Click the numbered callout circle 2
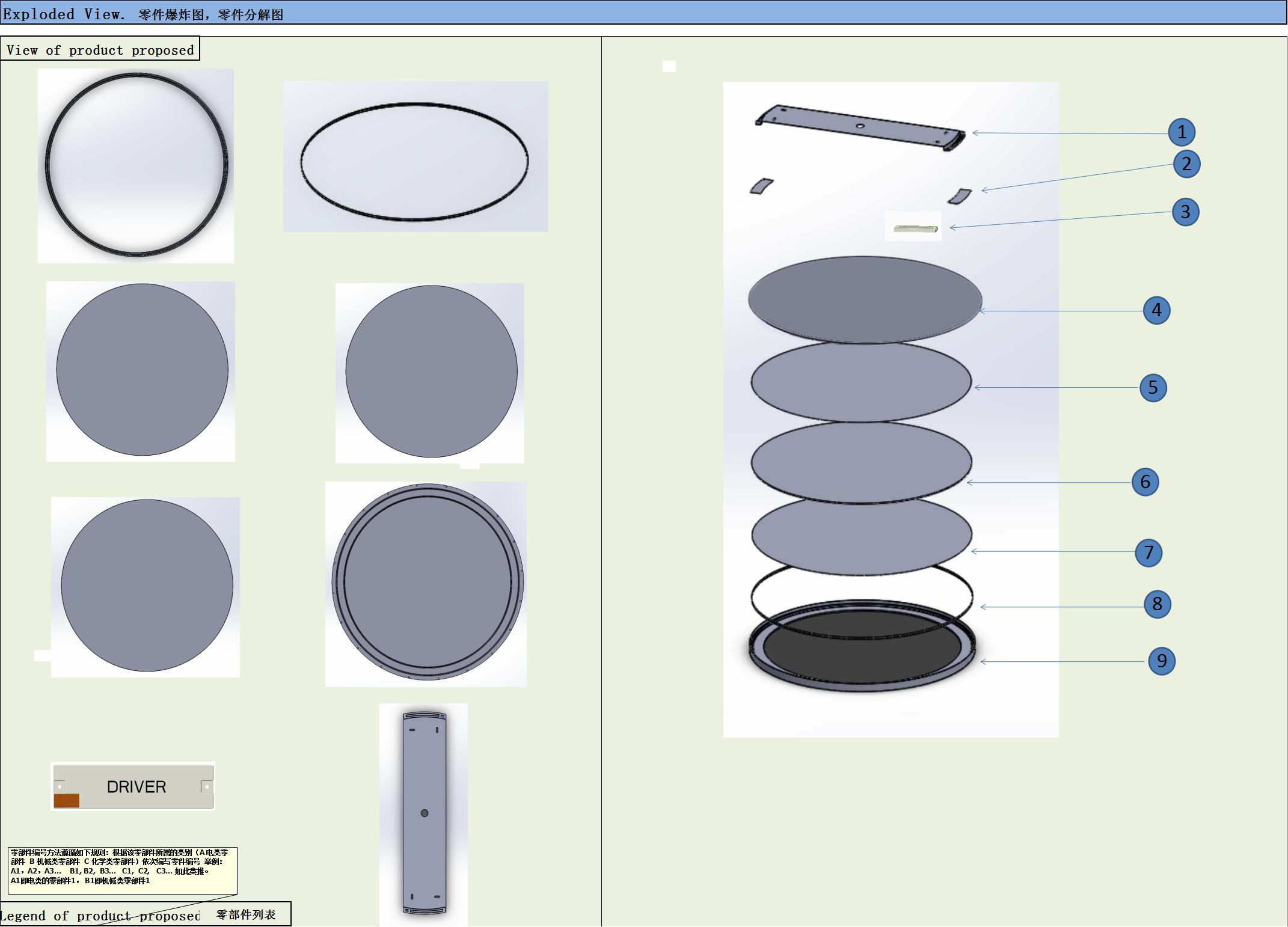This screenshot has width=1288, height=927. tap(1186, 164)
